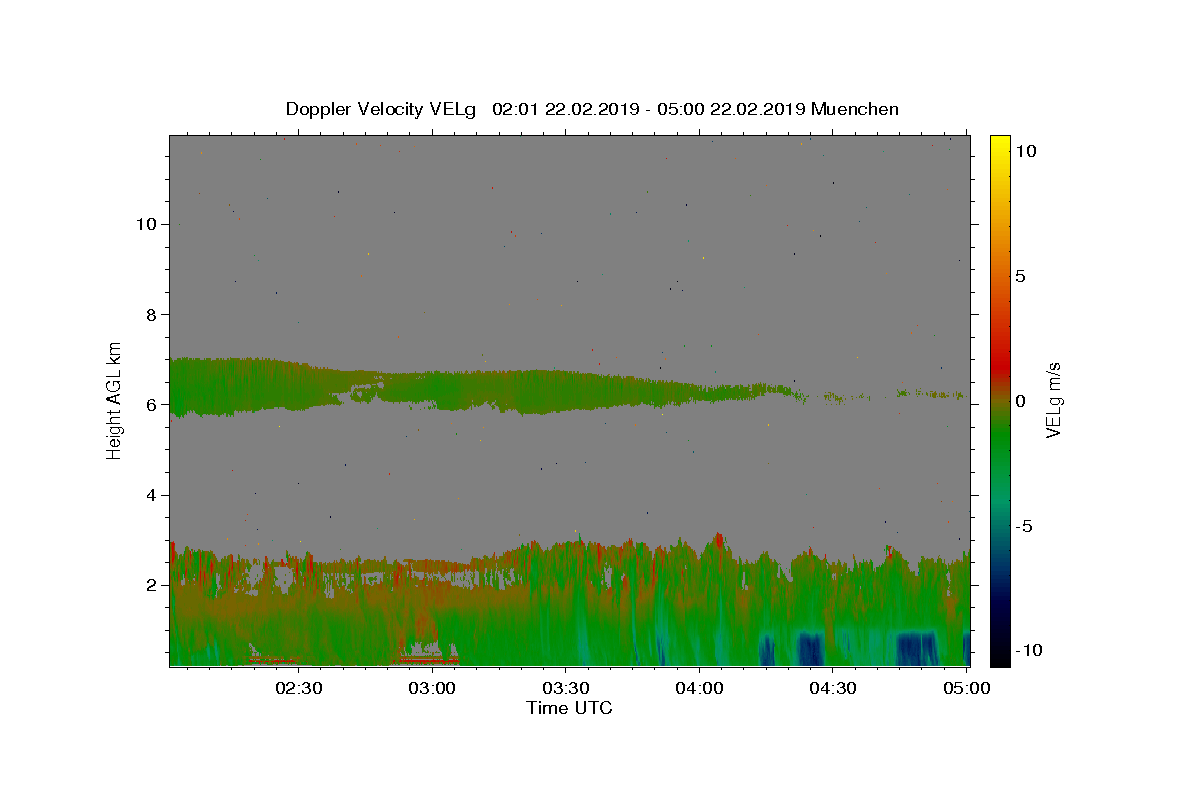The width and height of the screenshot is (1200, 800).
Task: Click the 04:00 time tick label
Action: point(700,688)
